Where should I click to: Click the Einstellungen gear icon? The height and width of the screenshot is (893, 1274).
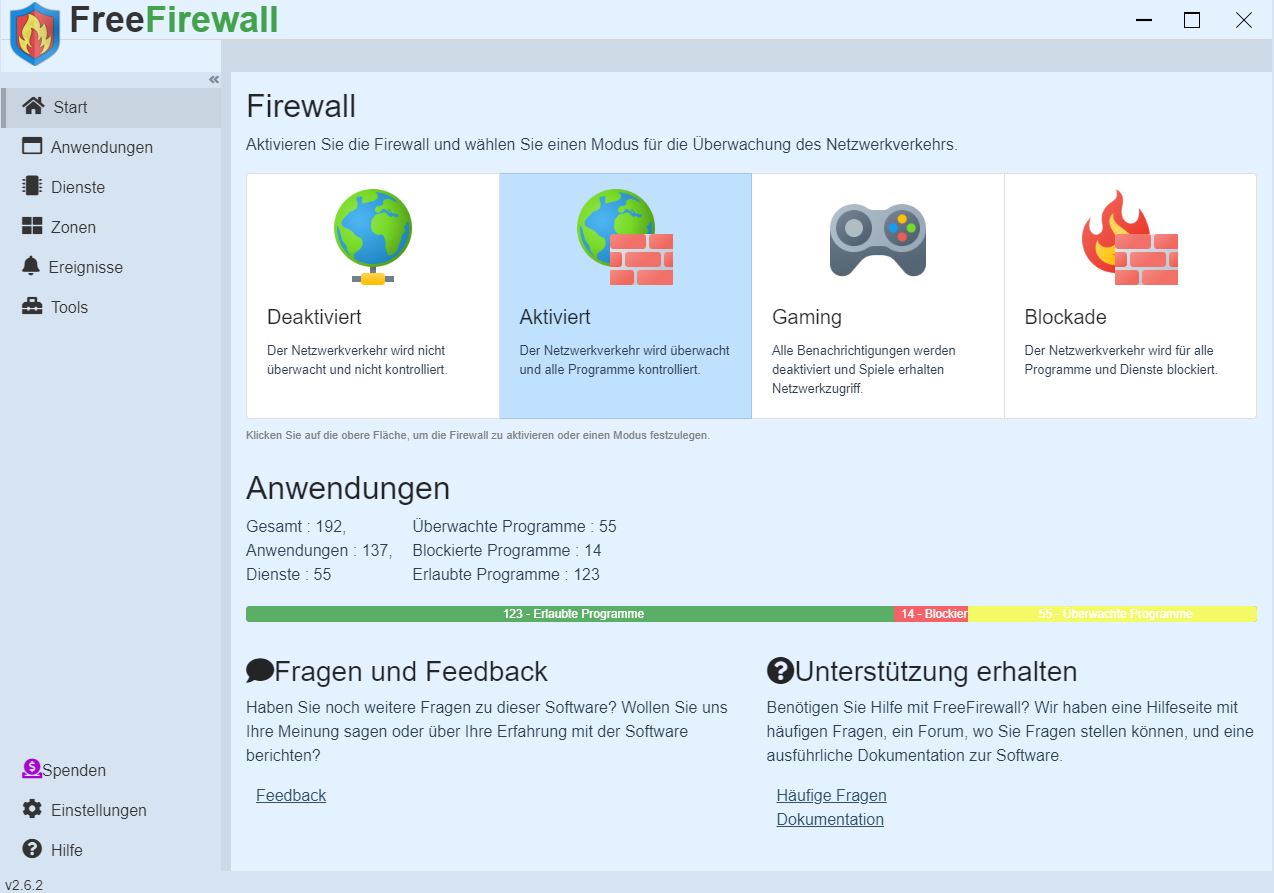[32, 809]
